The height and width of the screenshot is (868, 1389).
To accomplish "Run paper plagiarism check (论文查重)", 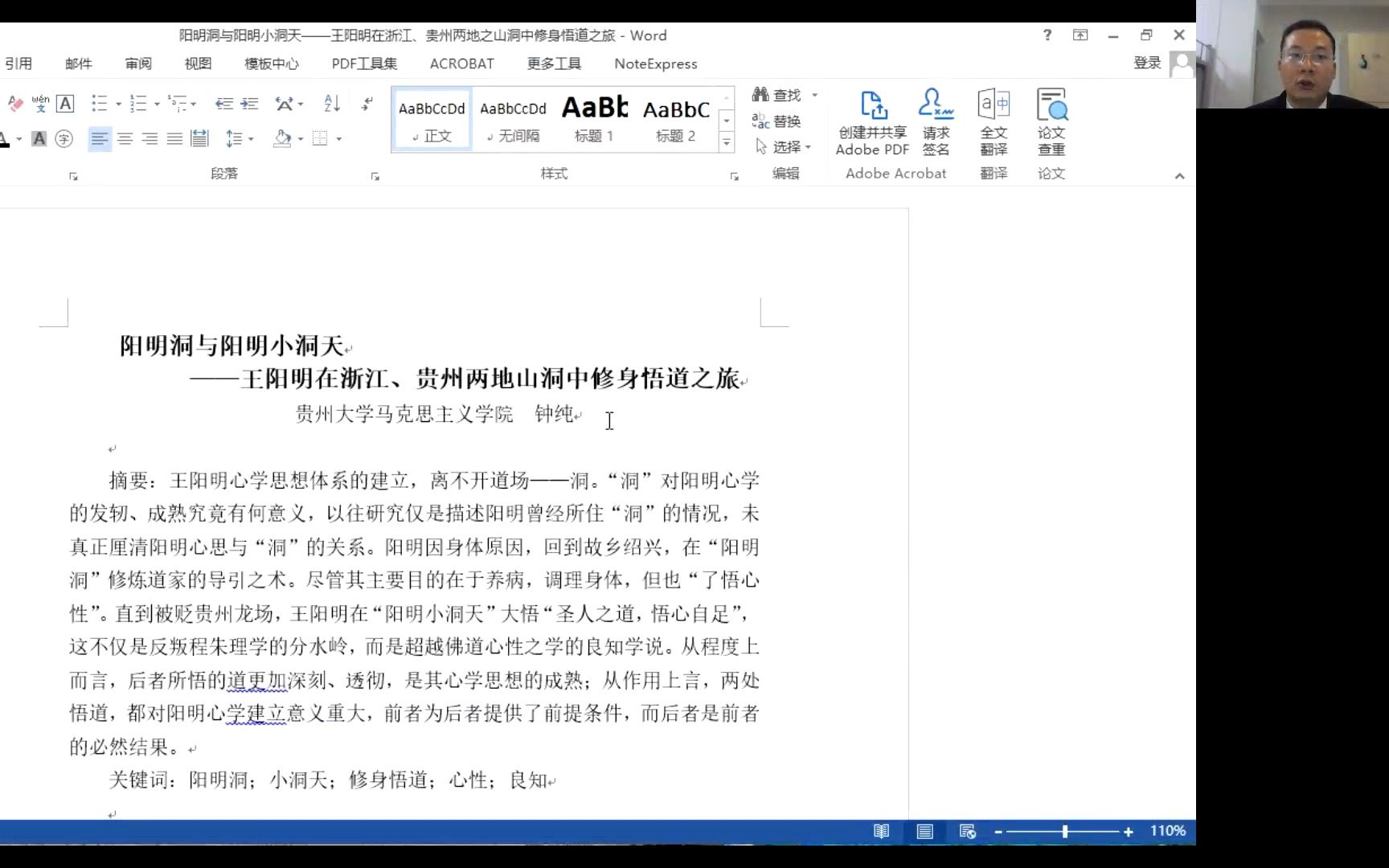I will [1051, 122].
